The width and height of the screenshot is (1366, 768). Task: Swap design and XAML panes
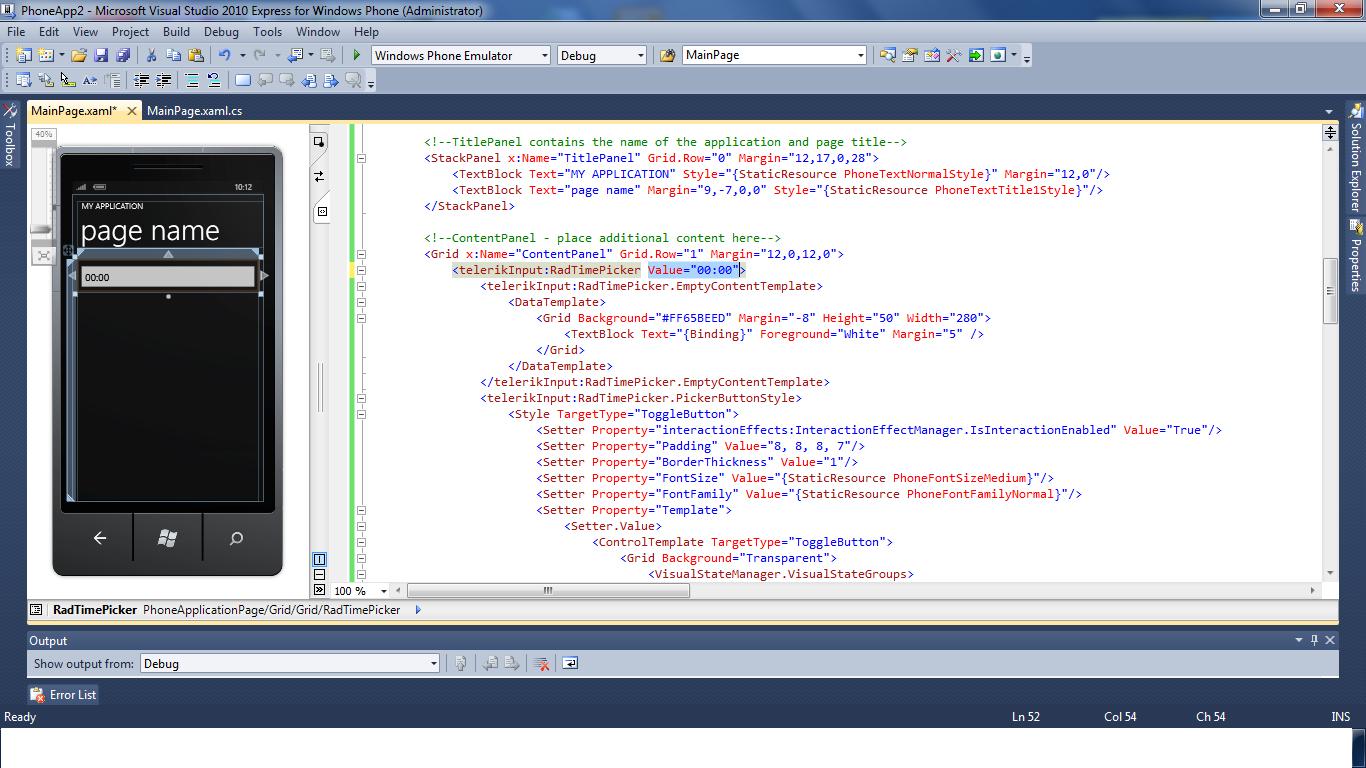[x=319, y=176]
